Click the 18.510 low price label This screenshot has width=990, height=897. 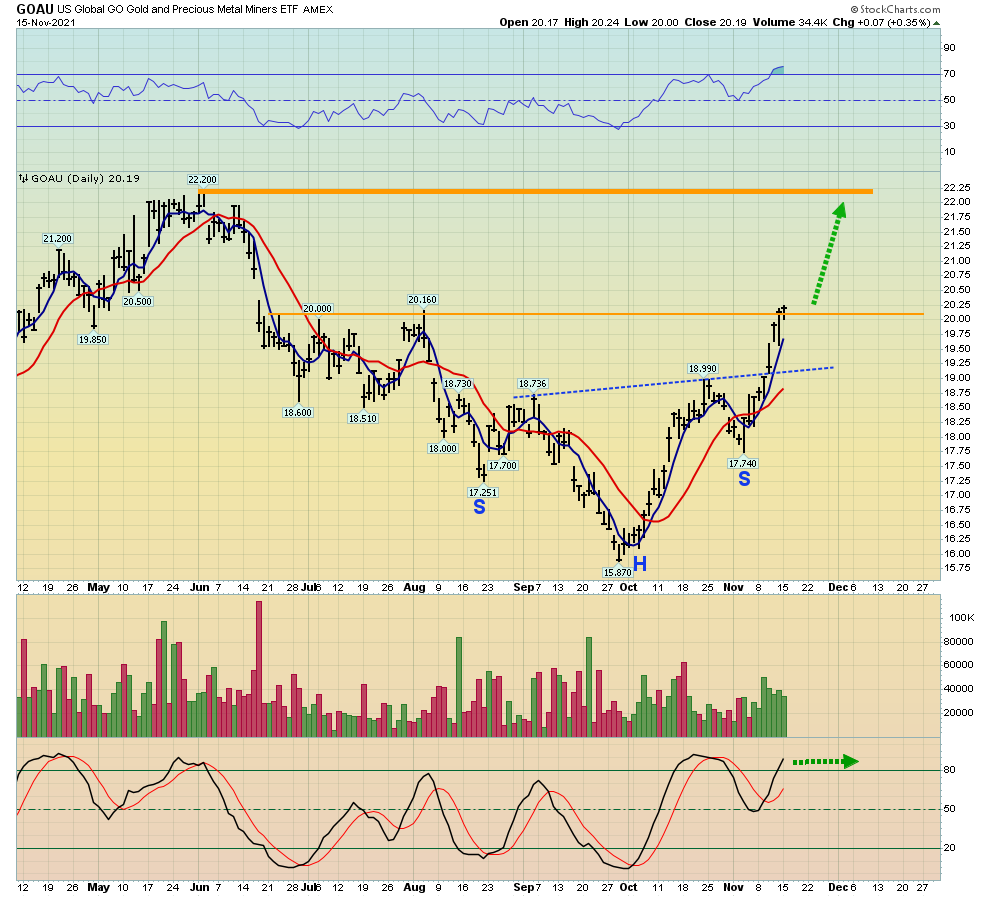coord(362,418)
